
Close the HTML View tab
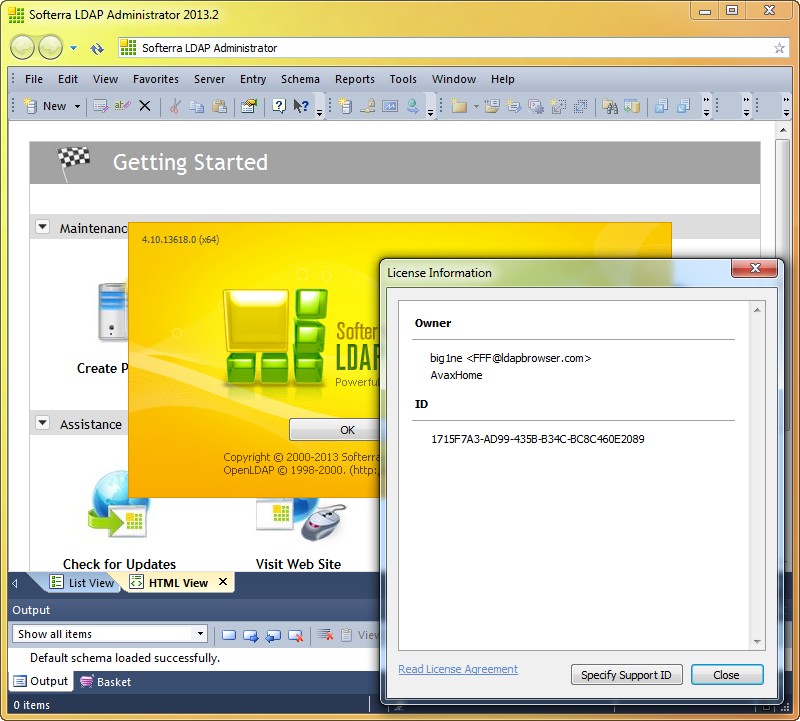[x=223, y=582]
